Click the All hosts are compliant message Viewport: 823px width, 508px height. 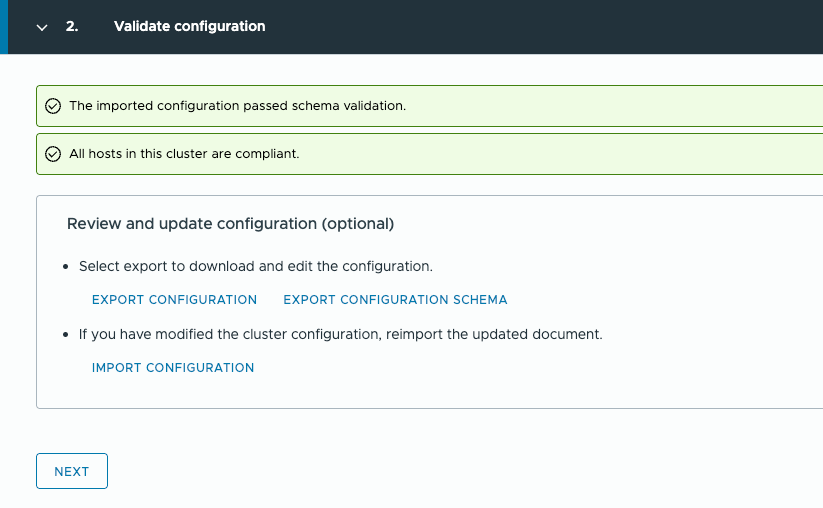click(184, 154)
